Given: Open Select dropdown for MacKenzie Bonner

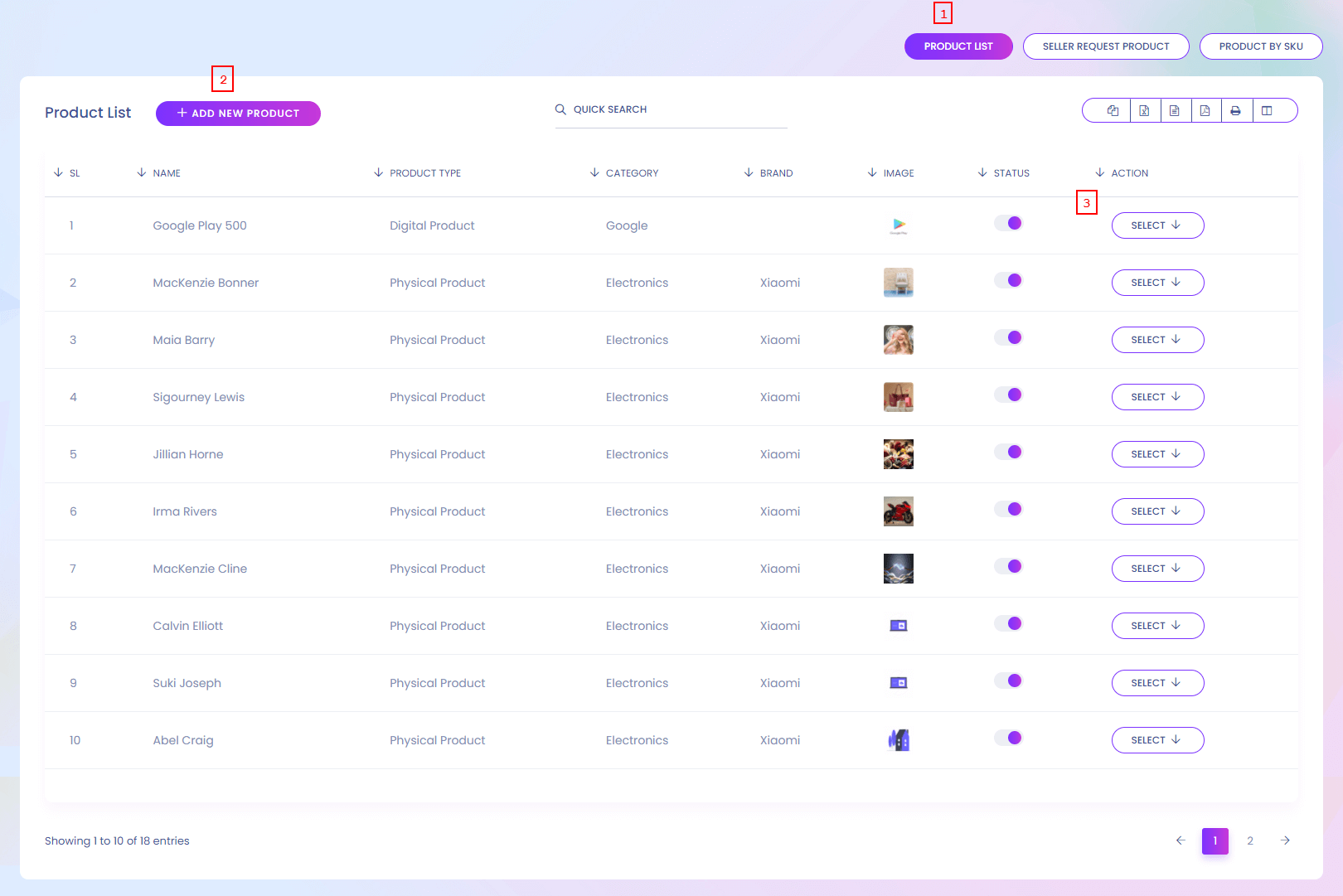Looking at the screenshot, I should tap(1157, 283).
